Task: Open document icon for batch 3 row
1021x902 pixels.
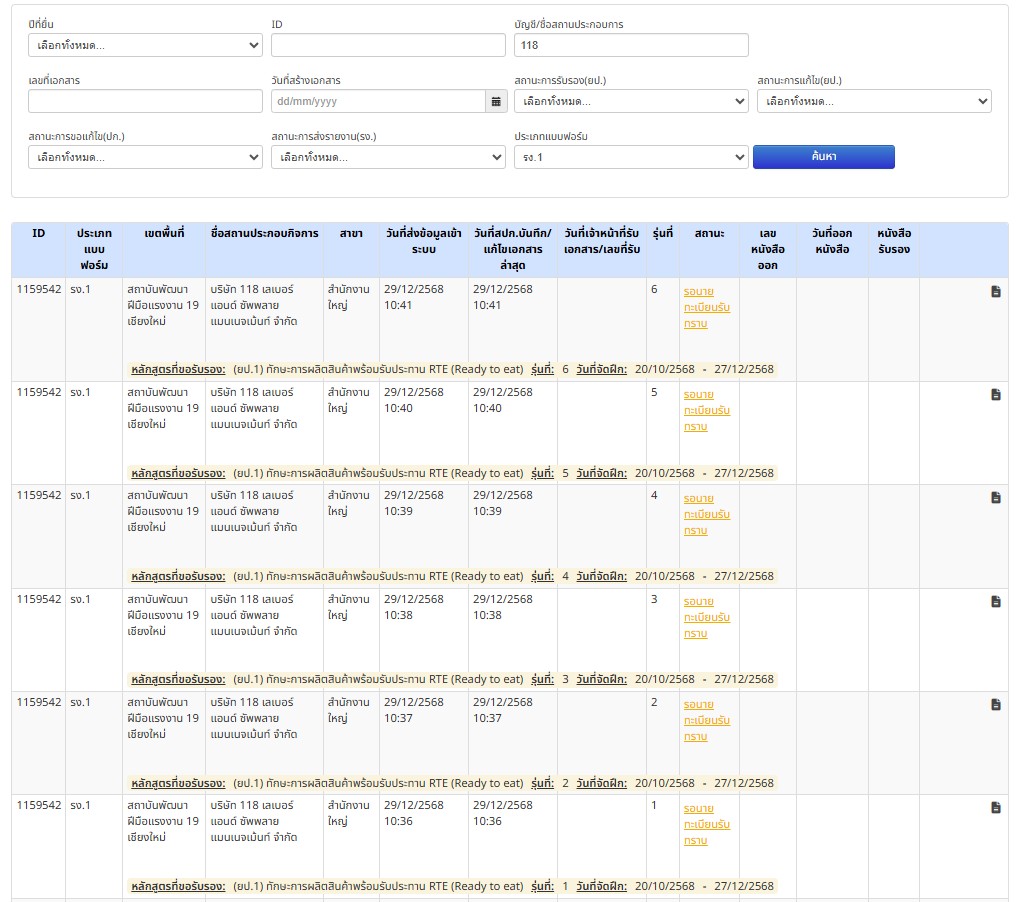Action: [x=995, y=601]
